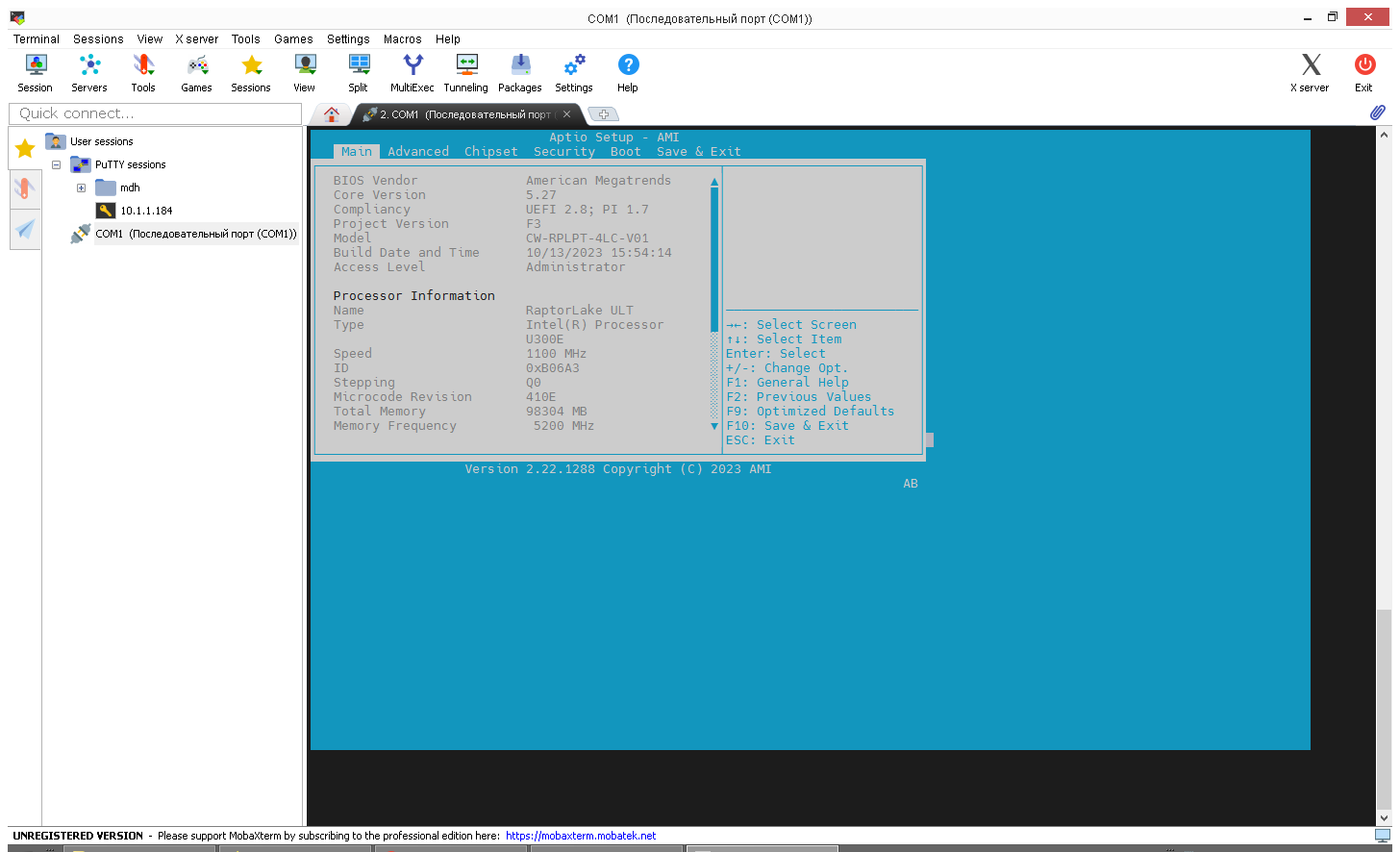Screen dimensions: 1400x852
Task: Click the UNREGISTERED VERSION status text
Action: [78, 836]
